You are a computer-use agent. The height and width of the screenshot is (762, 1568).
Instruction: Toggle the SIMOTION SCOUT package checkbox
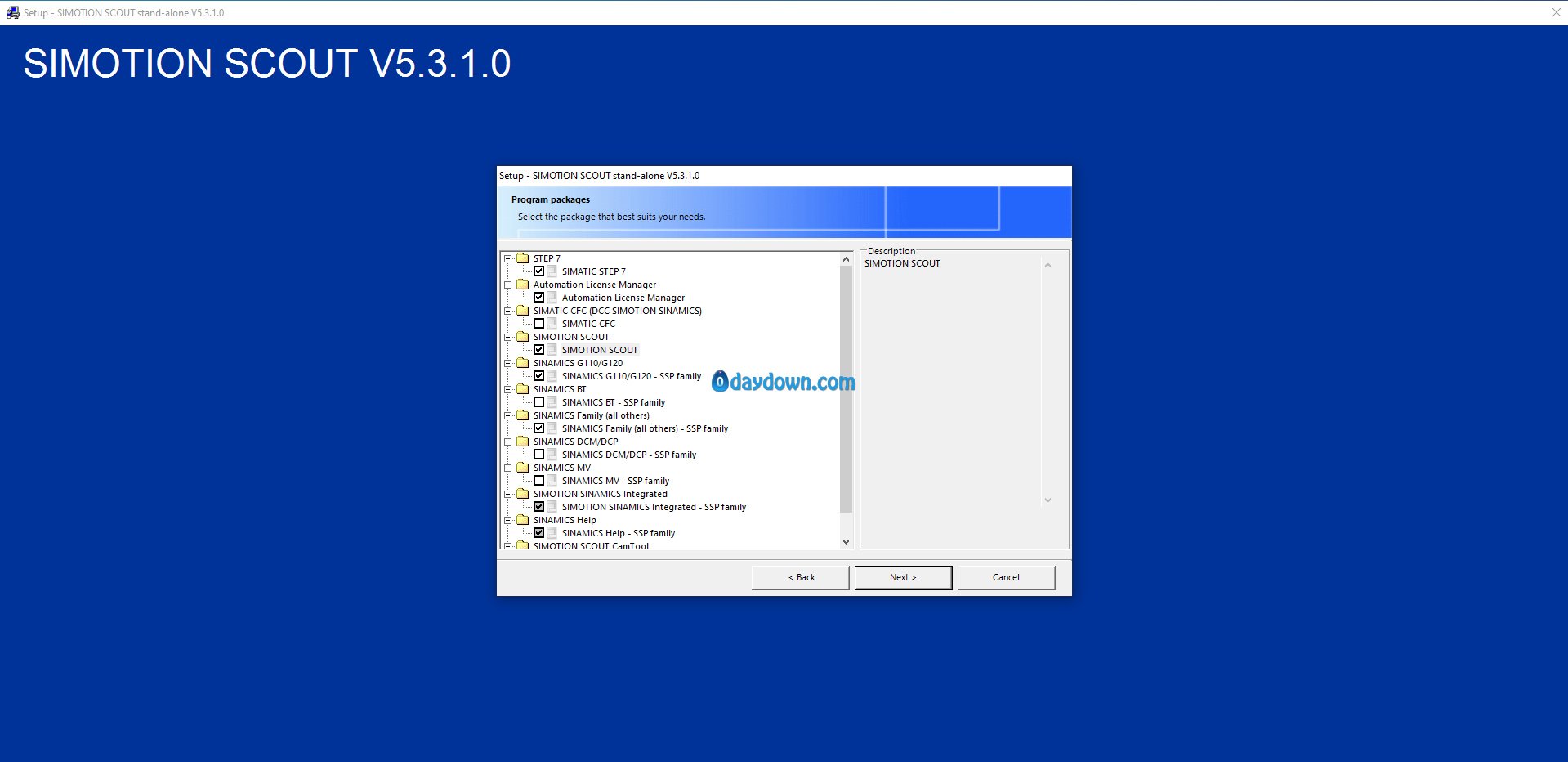[539, 350]
